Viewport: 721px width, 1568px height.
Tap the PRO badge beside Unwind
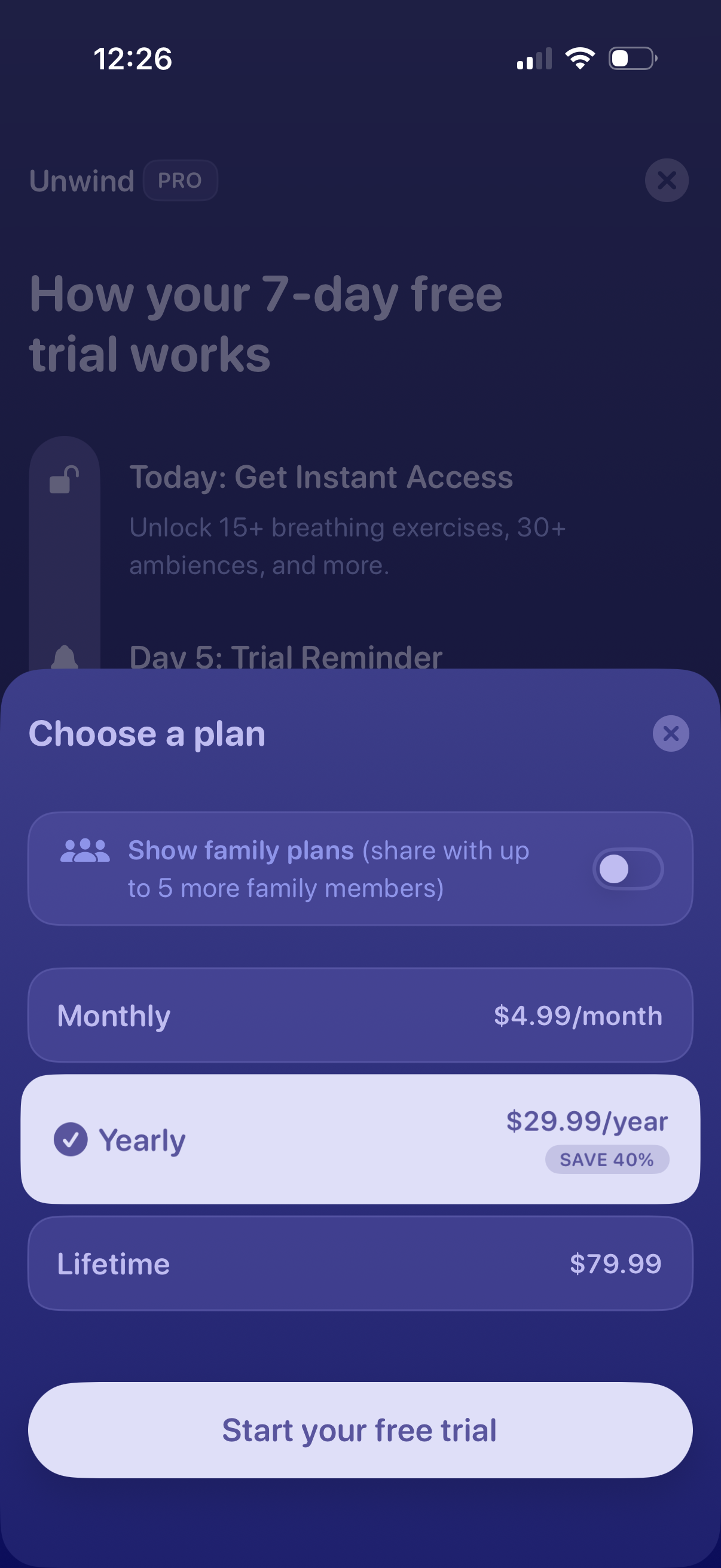tap(180, 180)
